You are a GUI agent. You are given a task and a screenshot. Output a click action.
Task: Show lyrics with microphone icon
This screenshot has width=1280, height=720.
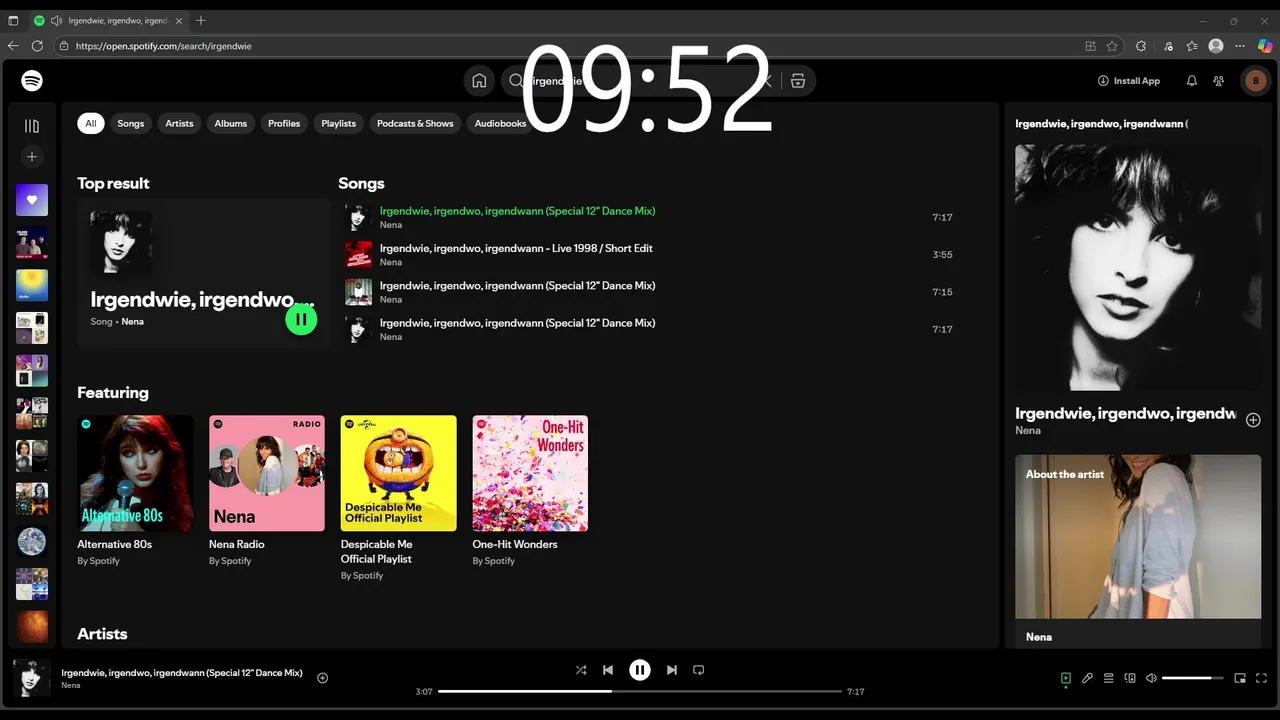point(1087,678)
